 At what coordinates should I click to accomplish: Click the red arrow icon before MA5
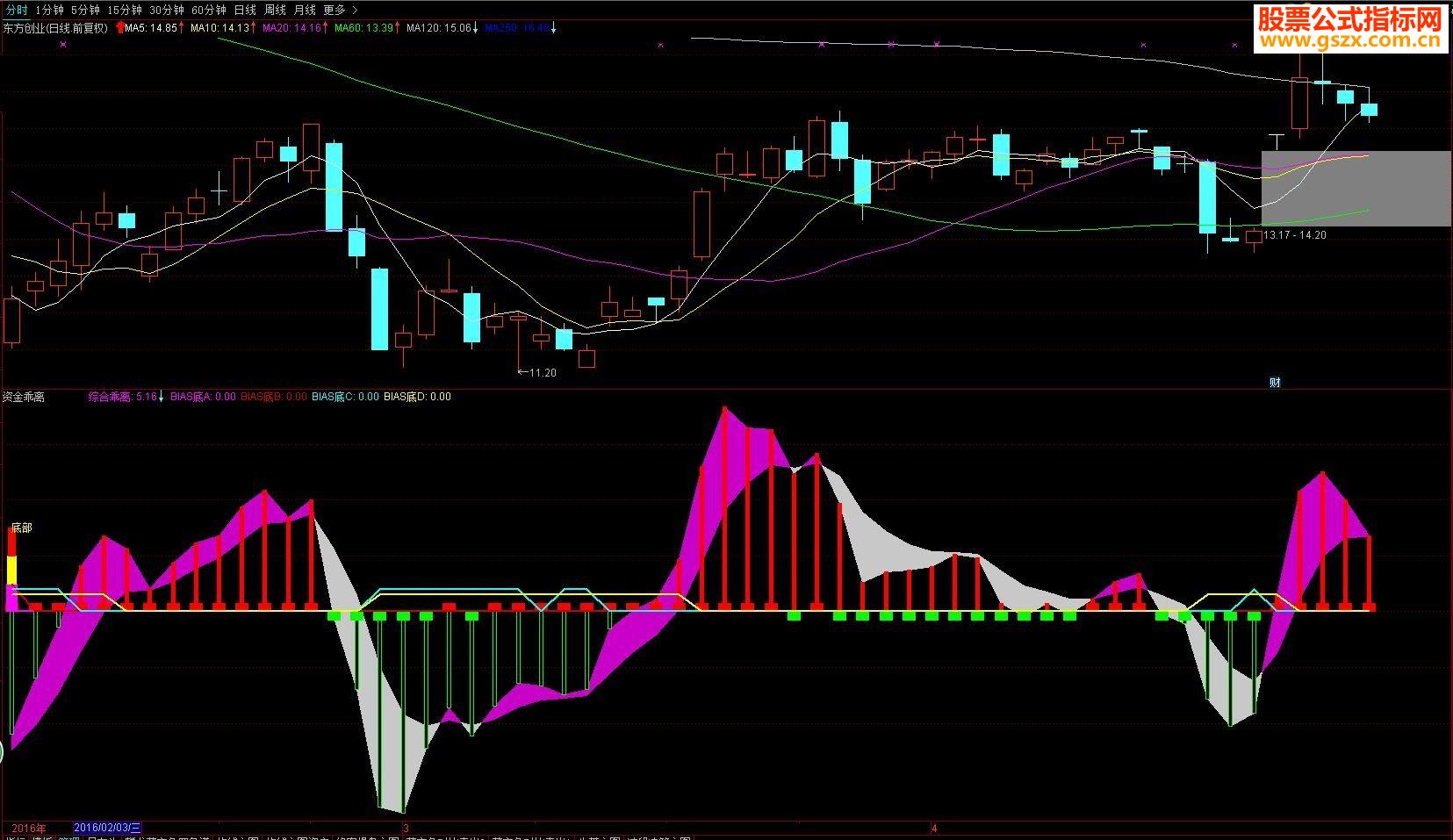pos(120,28)
